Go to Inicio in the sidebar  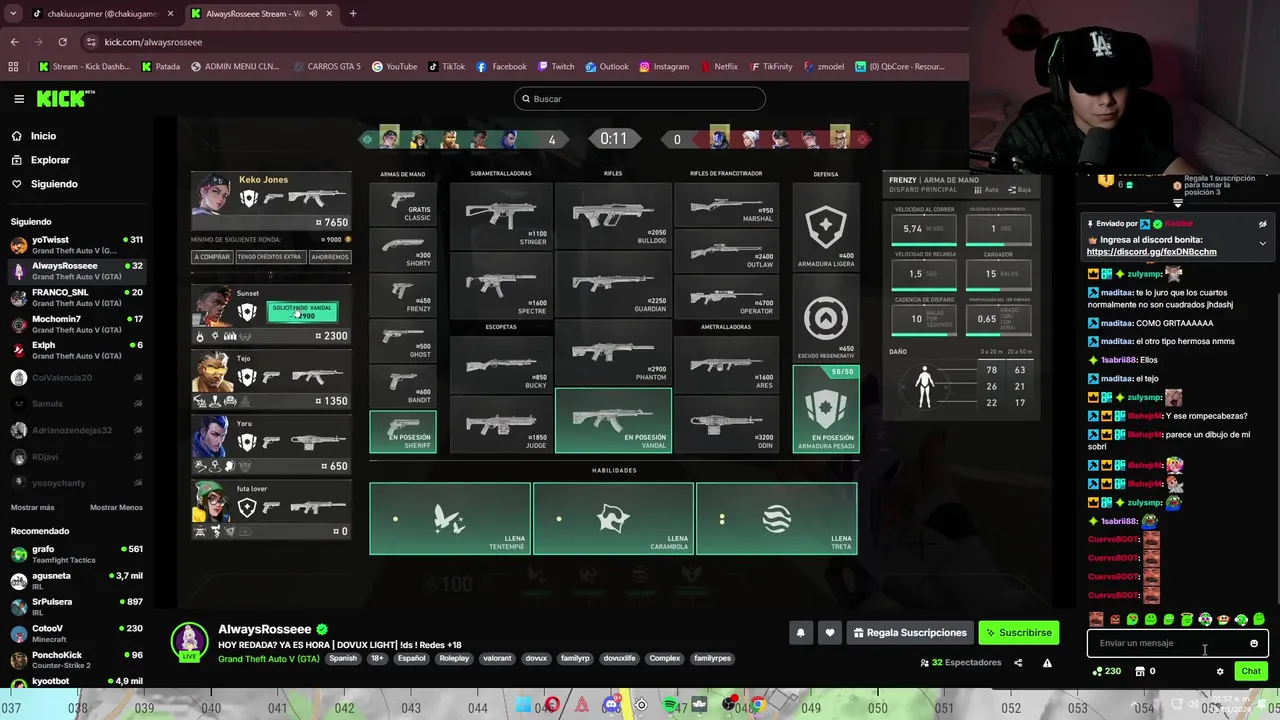(x=43, y=136)
